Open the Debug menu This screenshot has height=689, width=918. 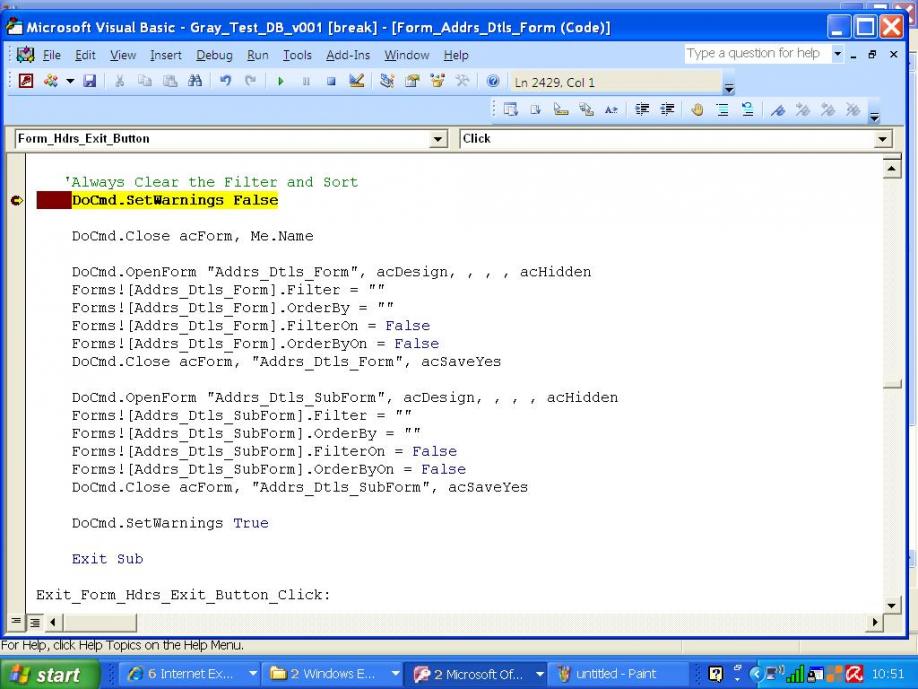click(214, 55)
